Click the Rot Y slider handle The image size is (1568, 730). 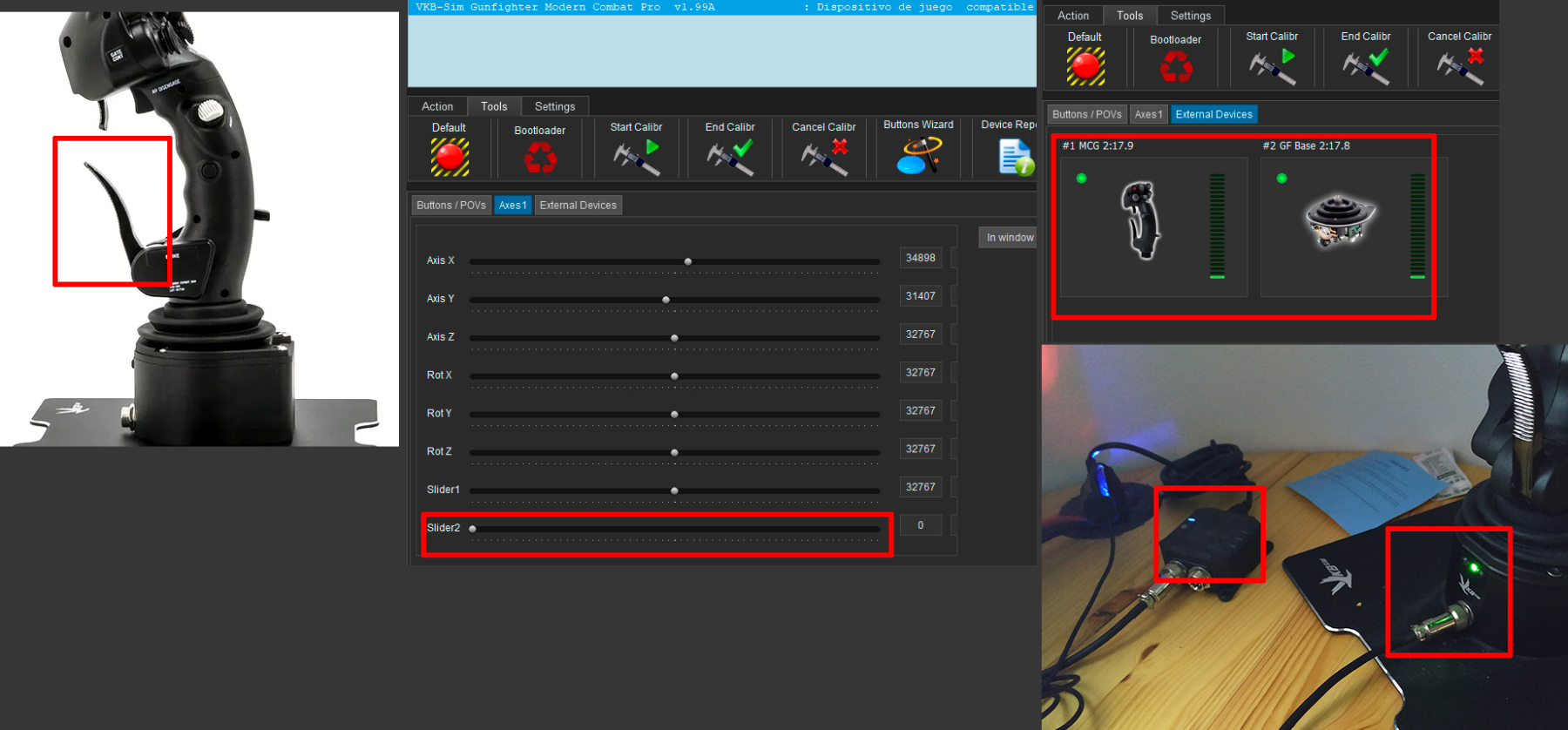click(x=674, y=415)
